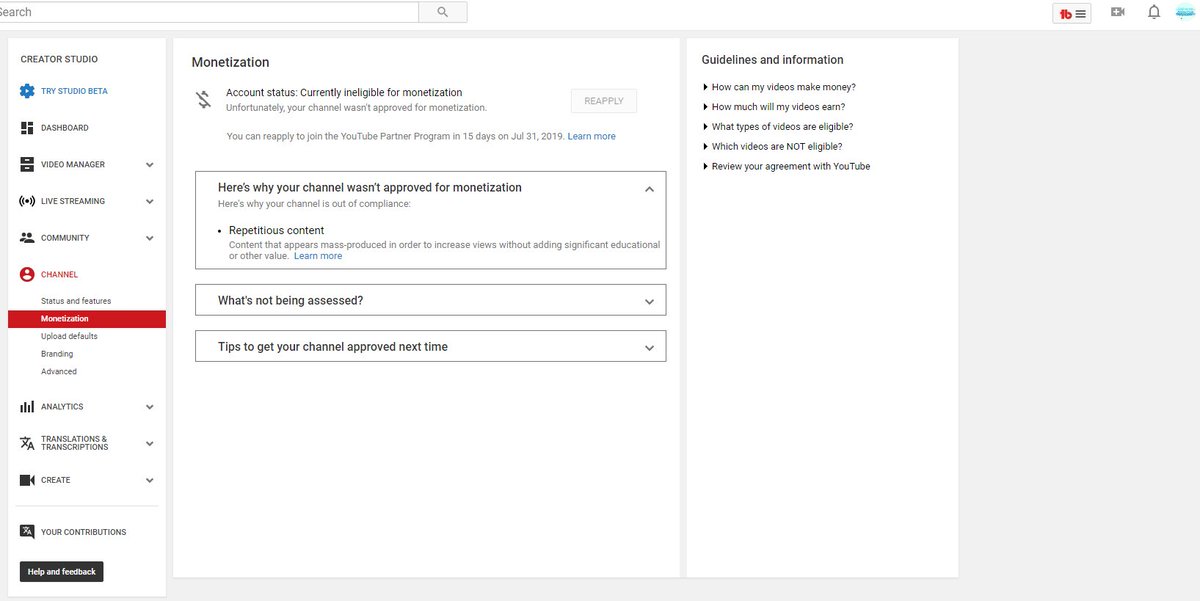Click the Help and feedback button

[62, 572]
